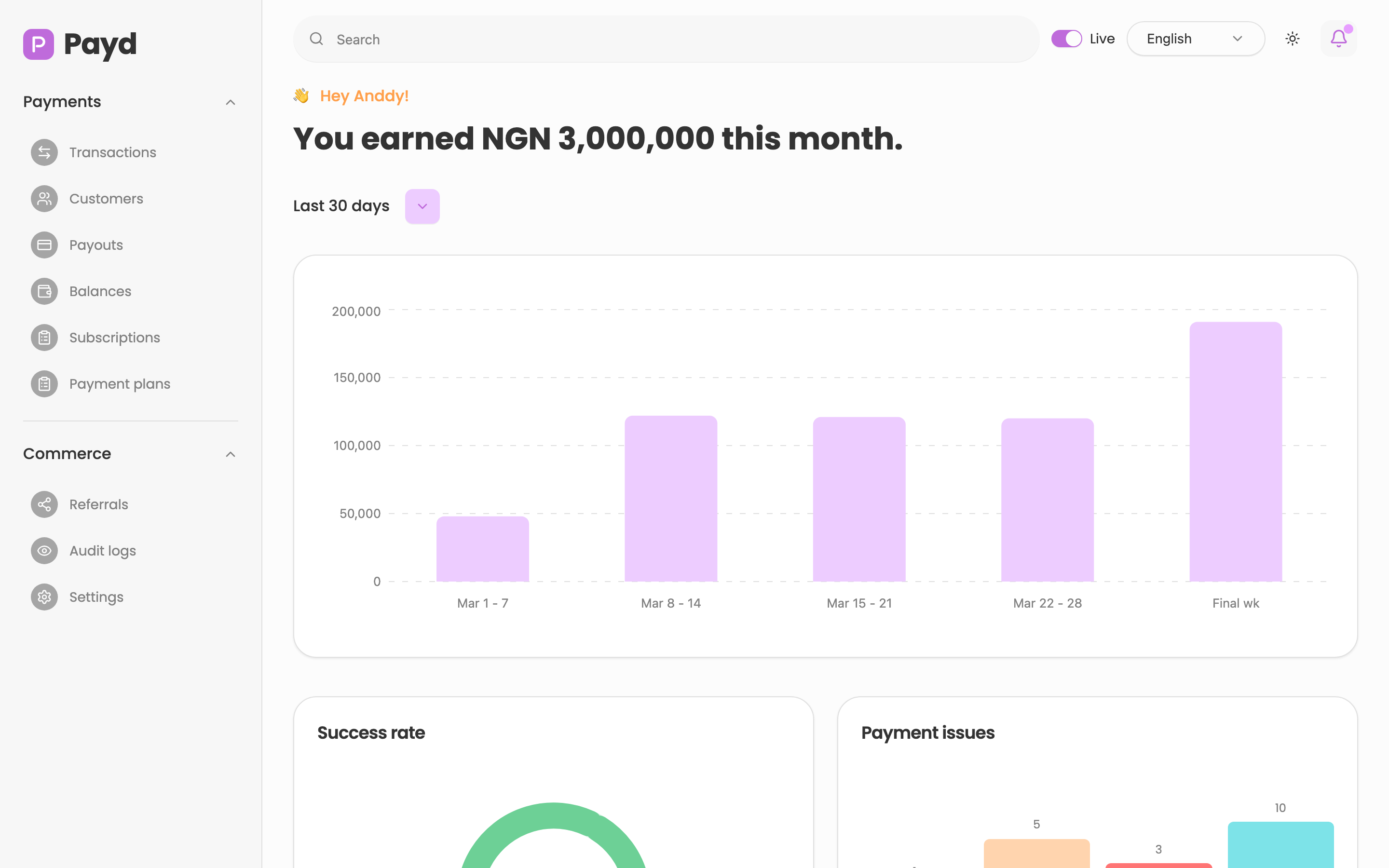Click the 150,000 axis label
Image resolution: width=1389 pixels, height=868 pixels.
[x=357, y=378]
